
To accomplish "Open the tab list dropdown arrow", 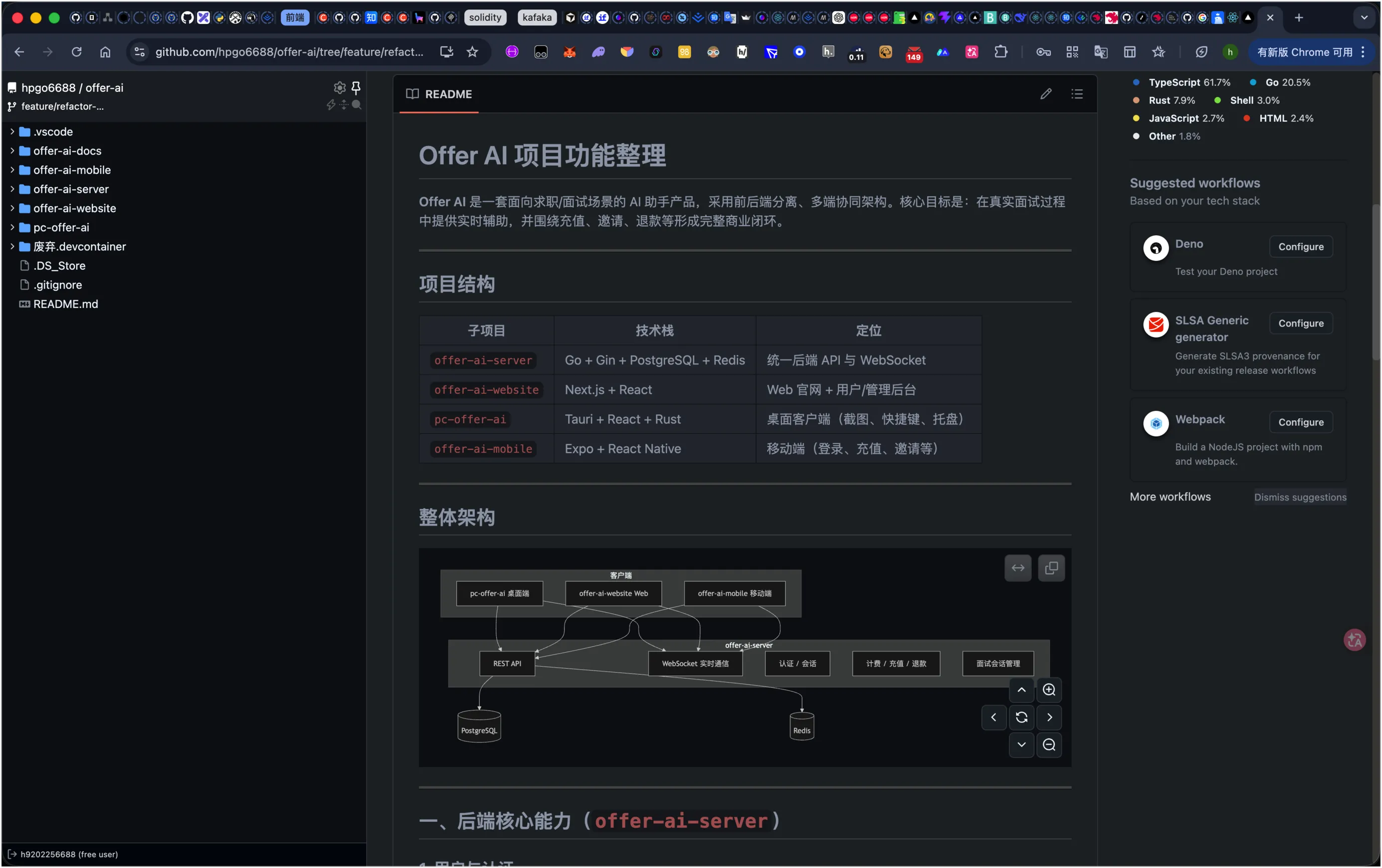I will [1364, 17].
